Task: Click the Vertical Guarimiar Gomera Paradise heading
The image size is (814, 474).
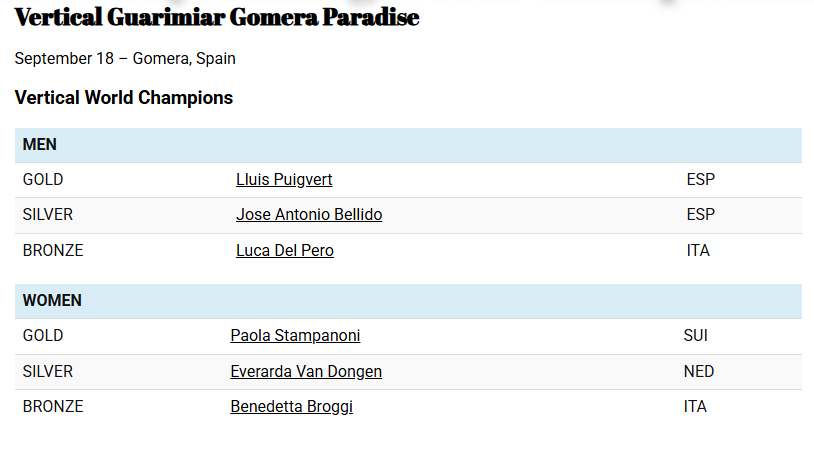Action: (x=216, y=17)
